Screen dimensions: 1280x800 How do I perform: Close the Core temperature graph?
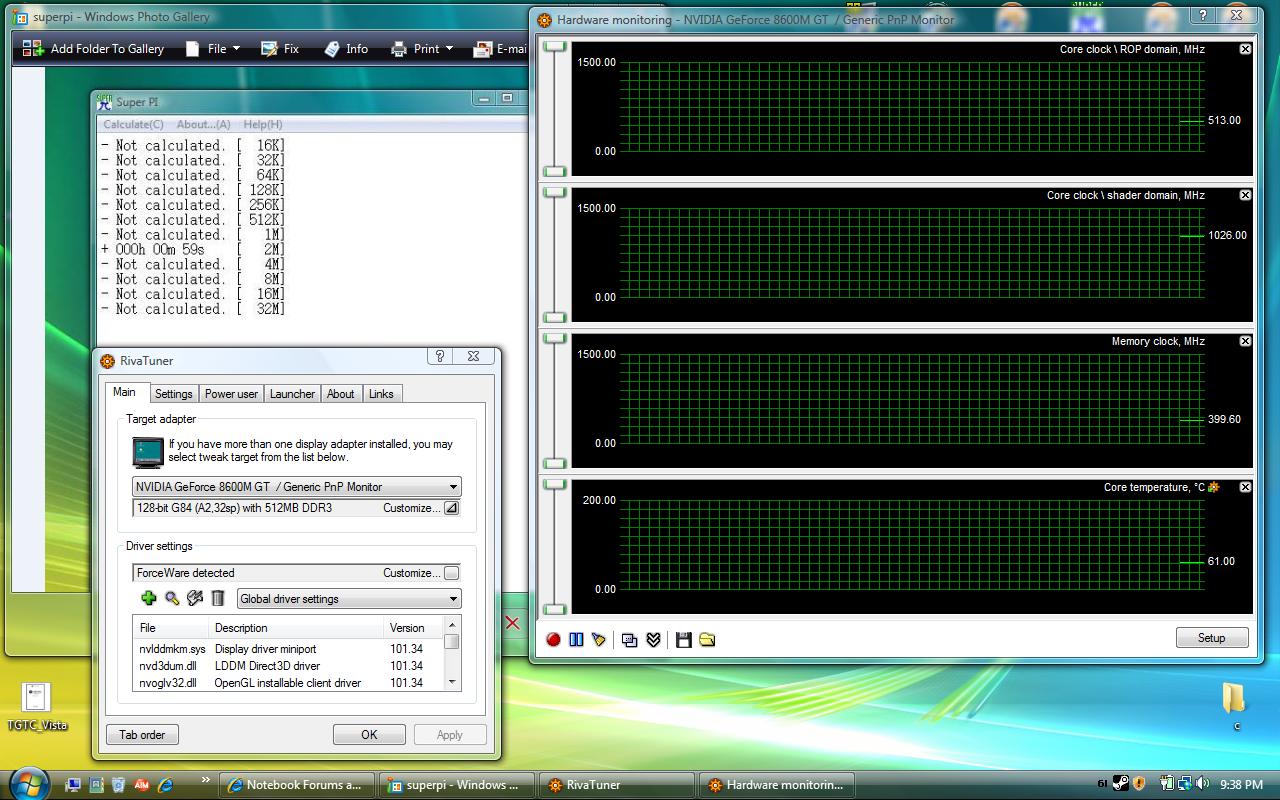tap(1245, 487)
